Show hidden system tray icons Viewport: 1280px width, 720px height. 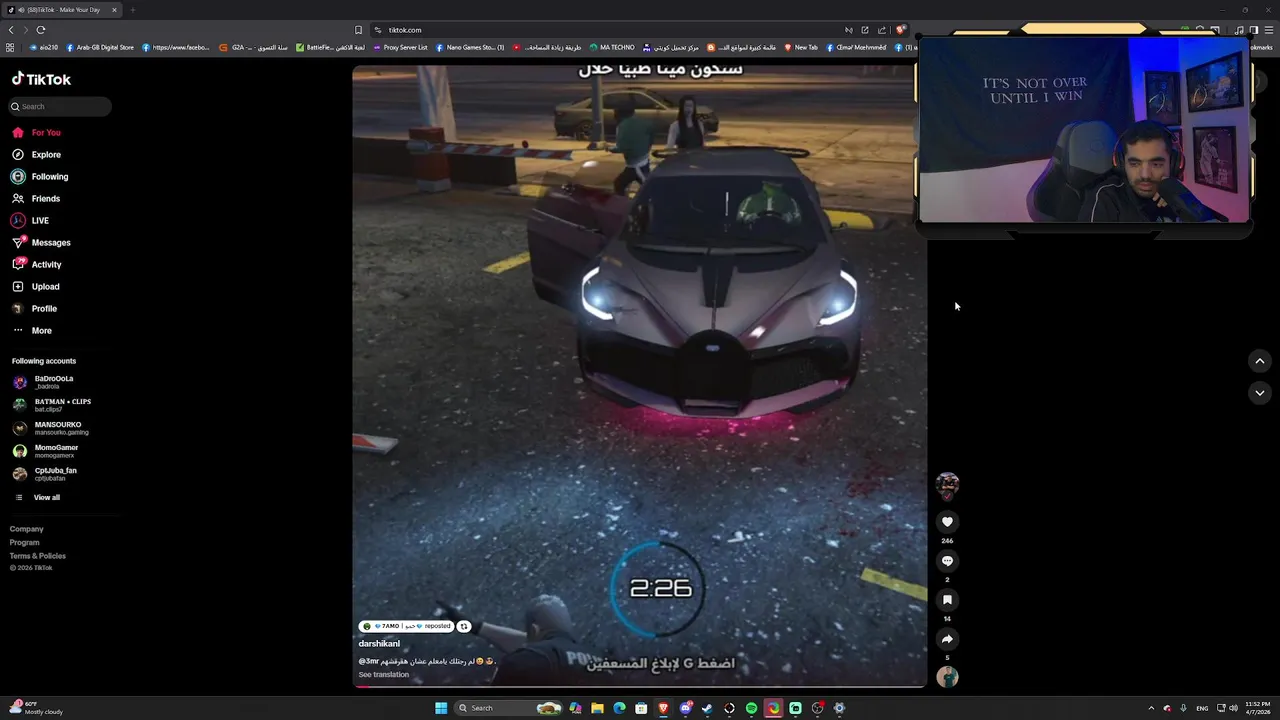[1151, 708]
